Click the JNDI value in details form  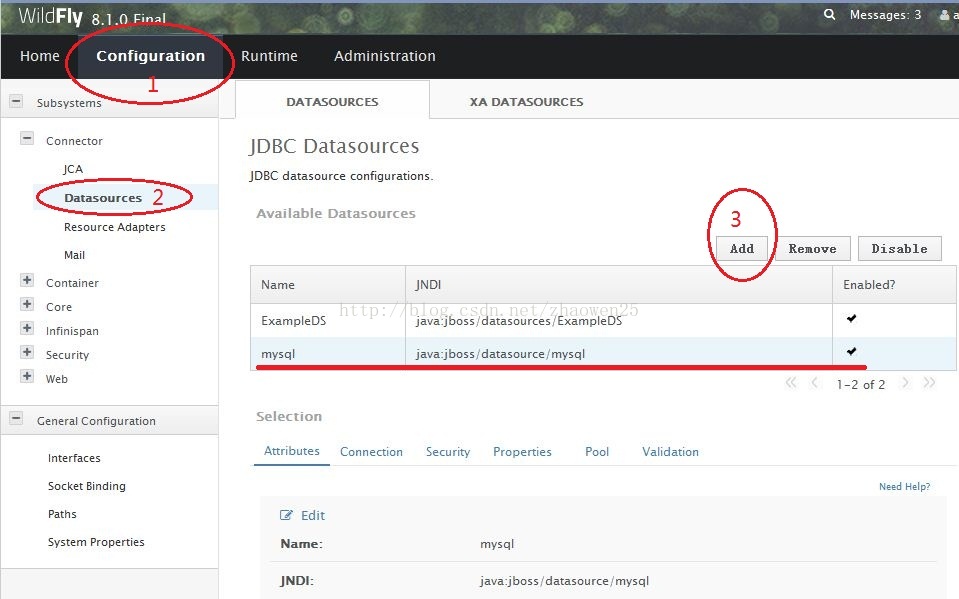565,581
